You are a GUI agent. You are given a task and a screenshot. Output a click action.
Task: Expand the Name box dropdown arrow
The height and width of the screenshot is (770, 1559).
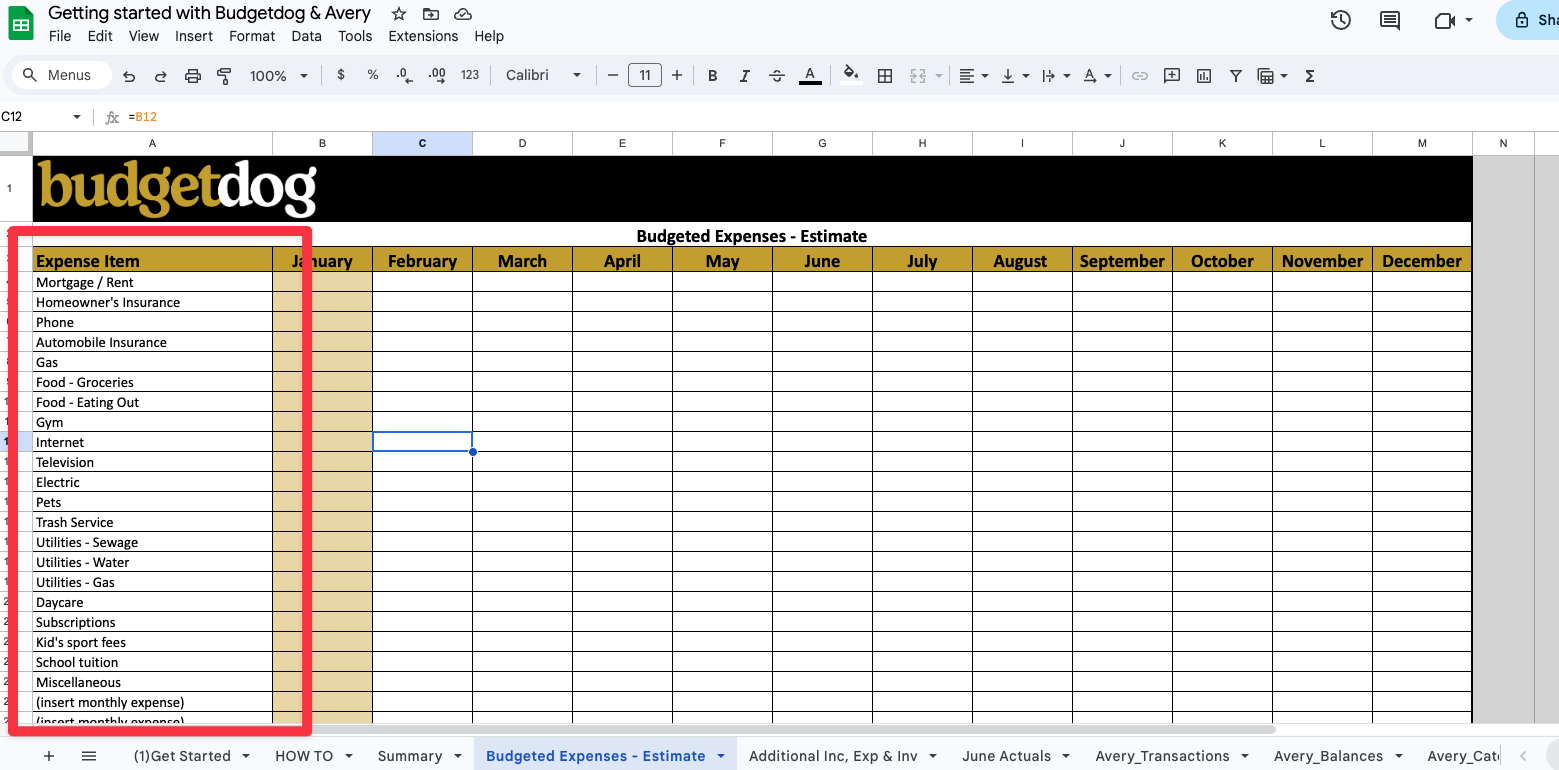[x=77, y=117]
